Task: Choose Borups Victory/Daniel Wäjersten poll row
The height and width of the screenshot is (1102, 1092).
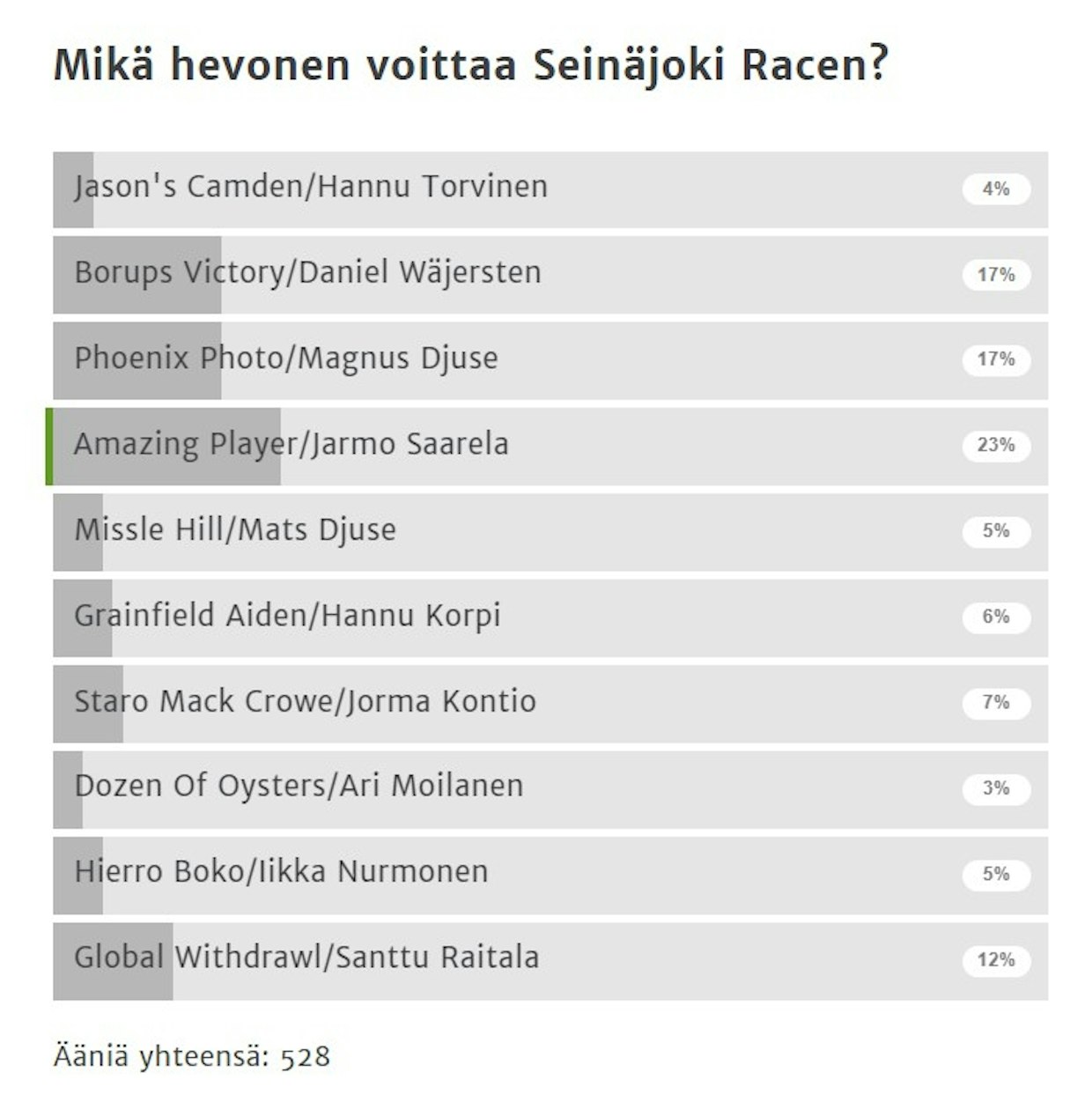Action: tap(550, 275)
